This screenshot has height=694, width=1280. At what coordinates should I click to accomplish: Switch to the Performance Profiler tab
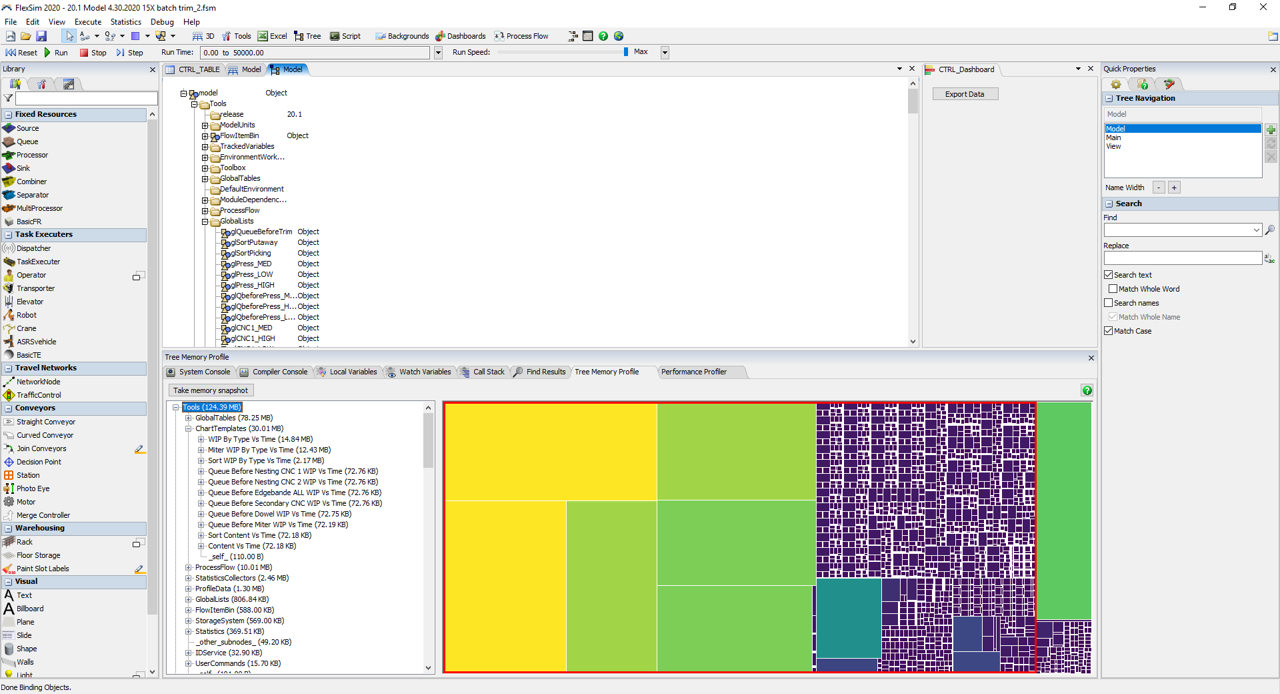(693, 372)
